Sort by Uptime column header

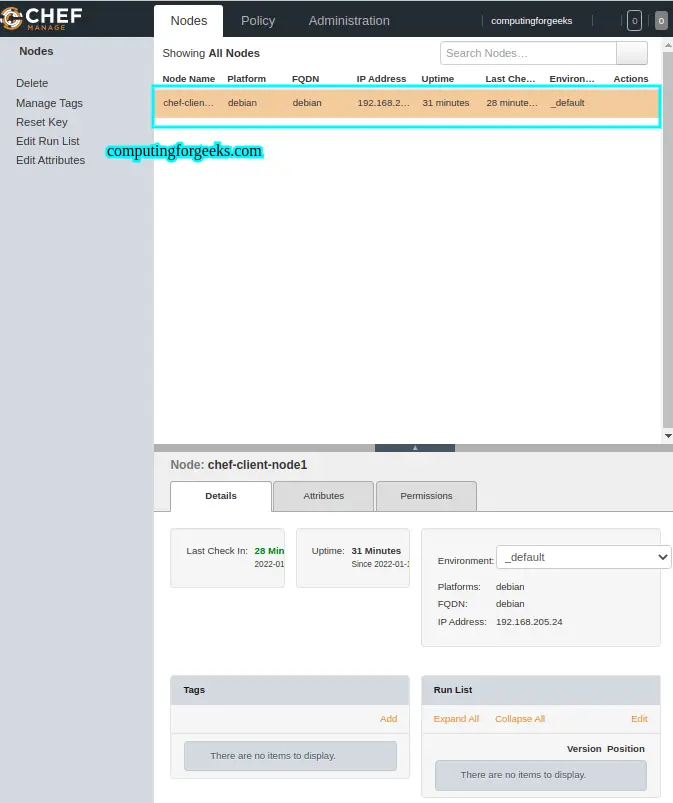coord(437,79)
